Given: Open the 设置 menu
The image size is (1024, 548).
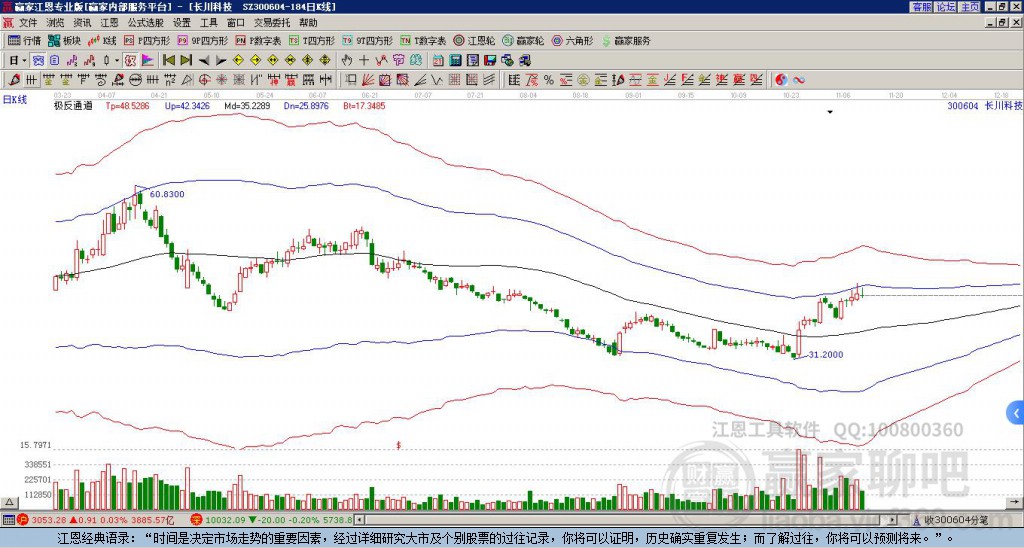Looking at the screenshot, I should tap(182, 23).
